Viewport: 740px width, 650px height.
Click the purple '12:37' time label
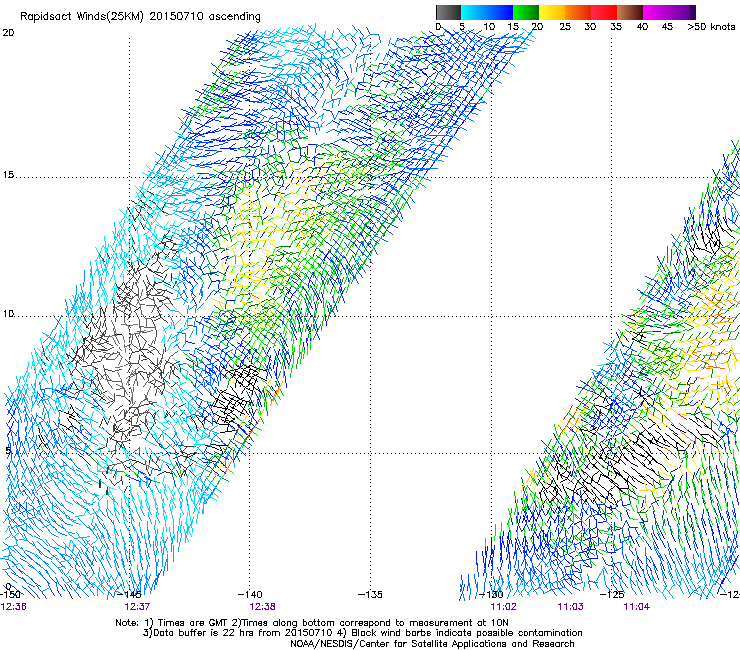pos(137,607)
